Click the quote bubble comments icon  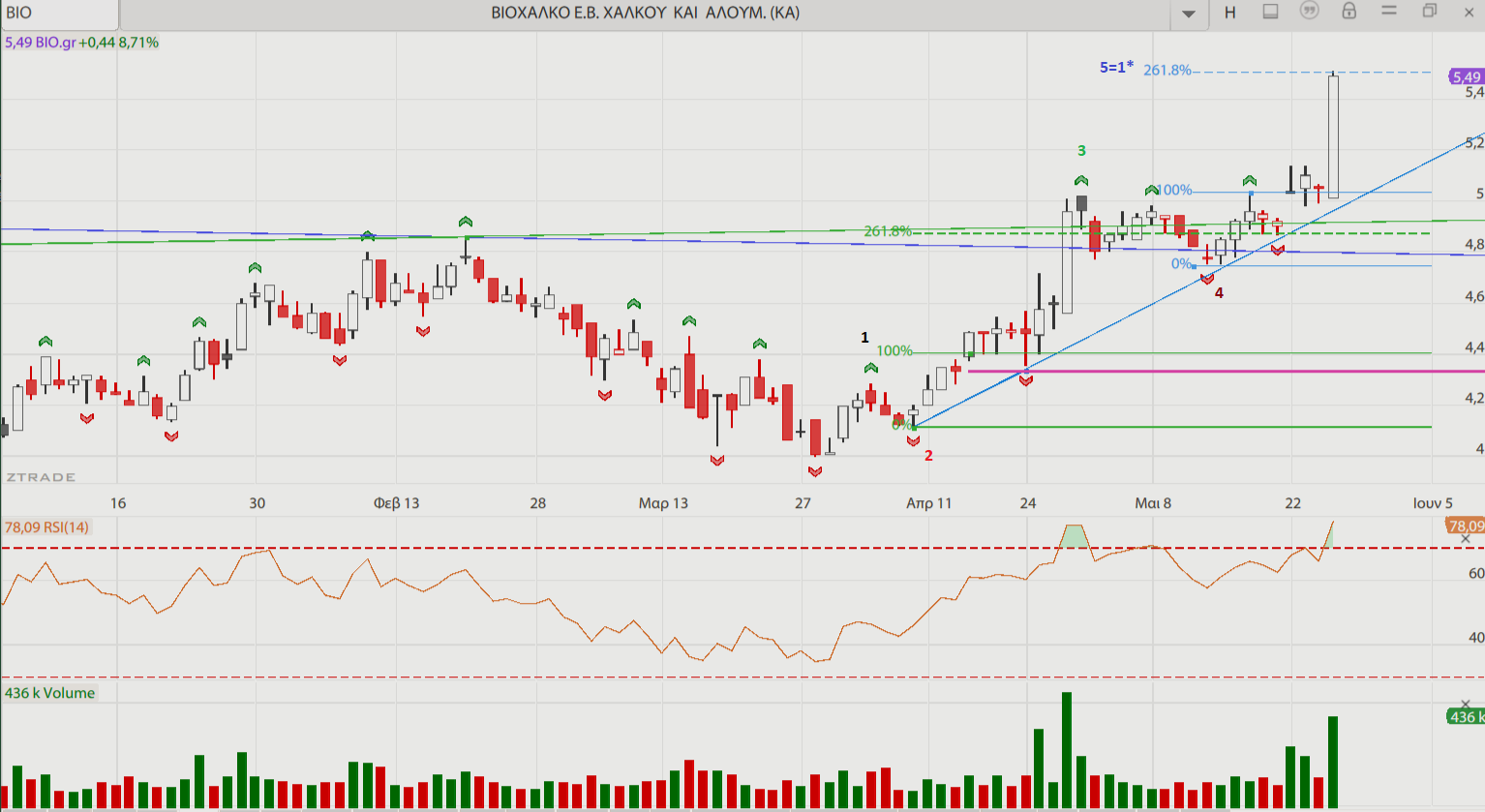click(1309, 11)
